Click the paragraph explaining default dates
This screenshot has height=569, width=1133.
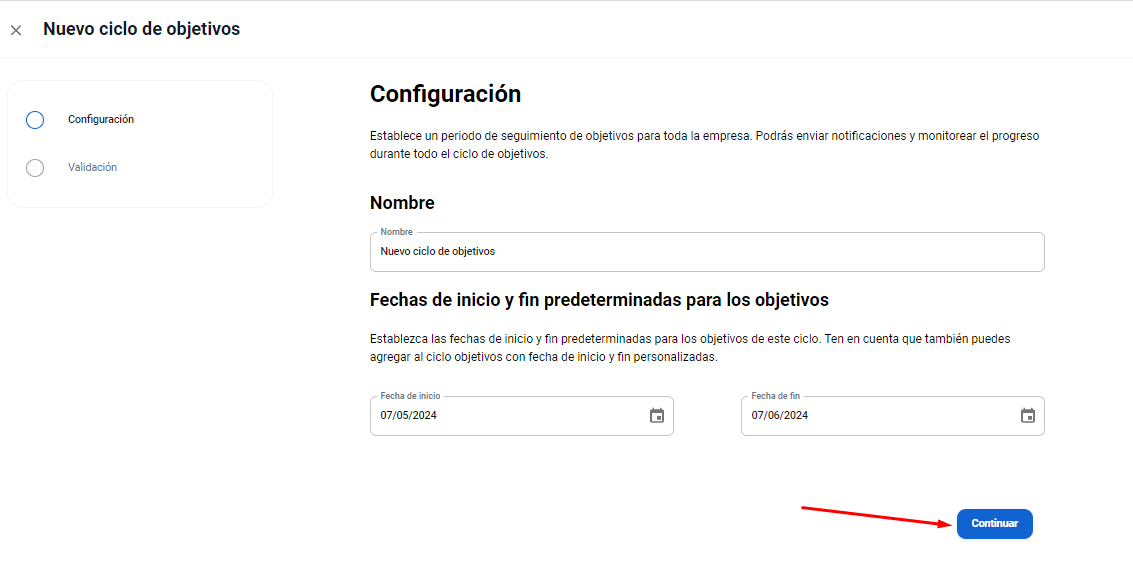690,348
